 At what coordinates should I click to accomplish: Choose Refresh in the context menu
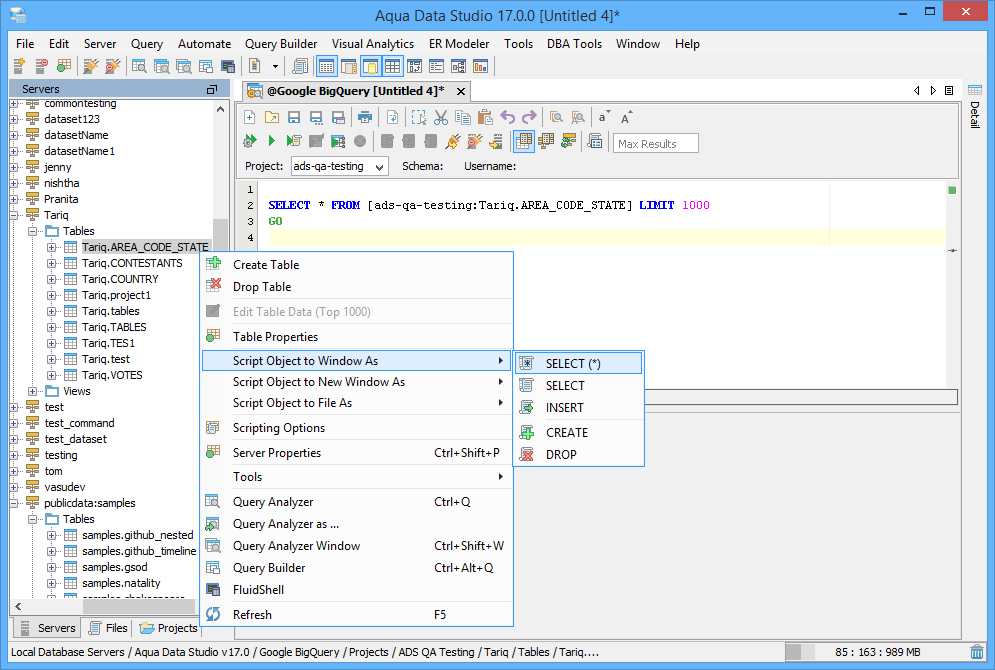(357, 615)
